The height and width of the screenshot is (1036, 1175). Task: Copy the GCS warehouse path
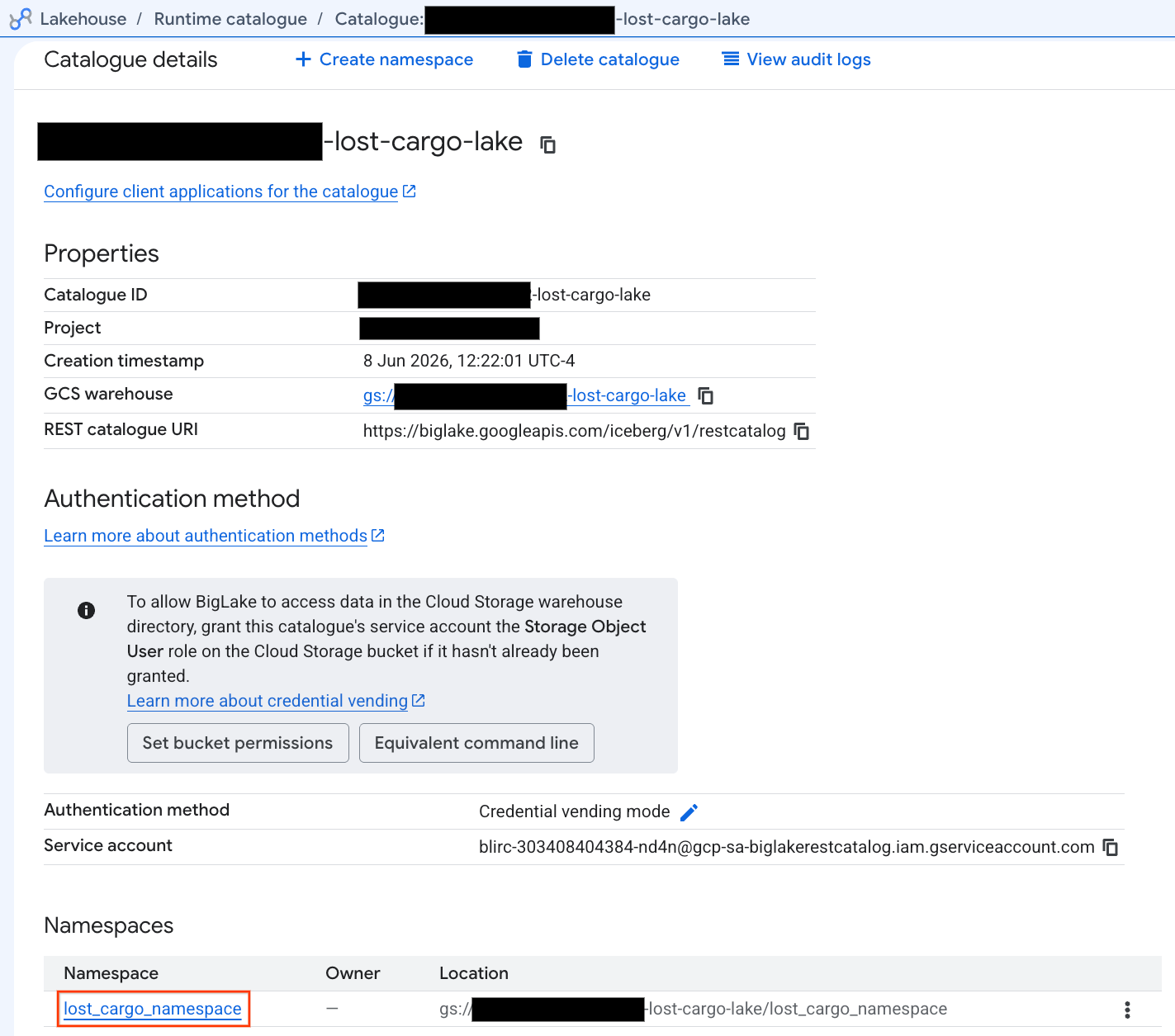[x=705, y=395]
